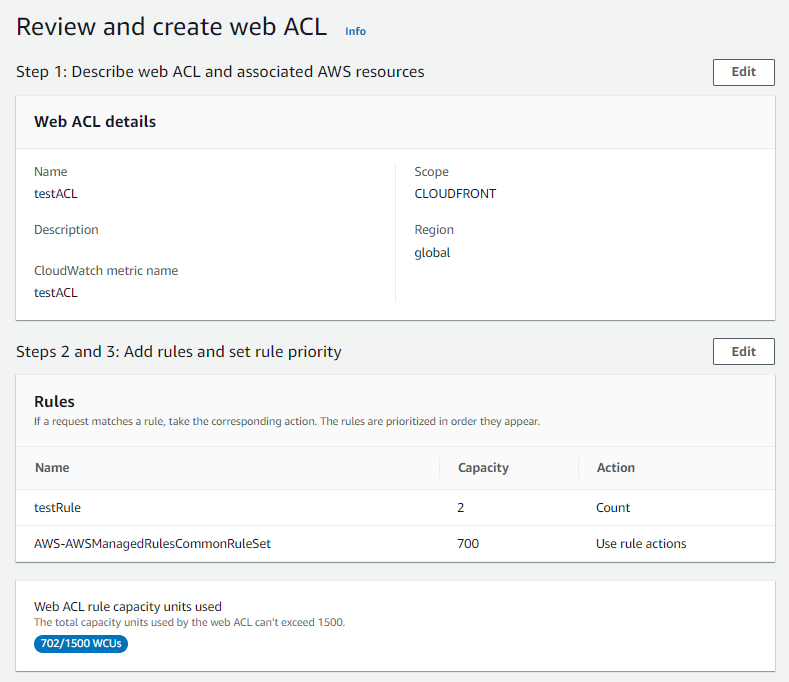The width and height of the screenshot is (789, 682).
Task: Click the Web ACL details panel heading
Action: (95, 122)
